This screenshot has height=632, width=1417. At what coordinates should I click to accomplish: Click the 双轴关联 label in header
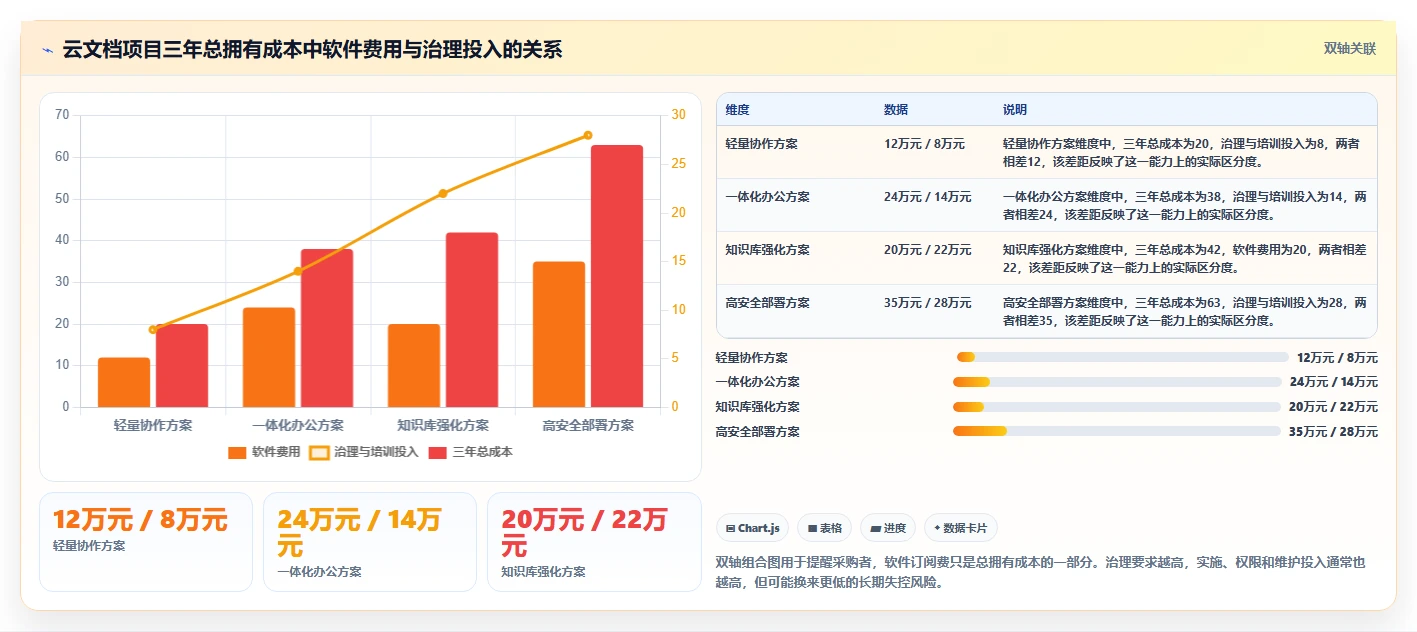click(1350, 49)
